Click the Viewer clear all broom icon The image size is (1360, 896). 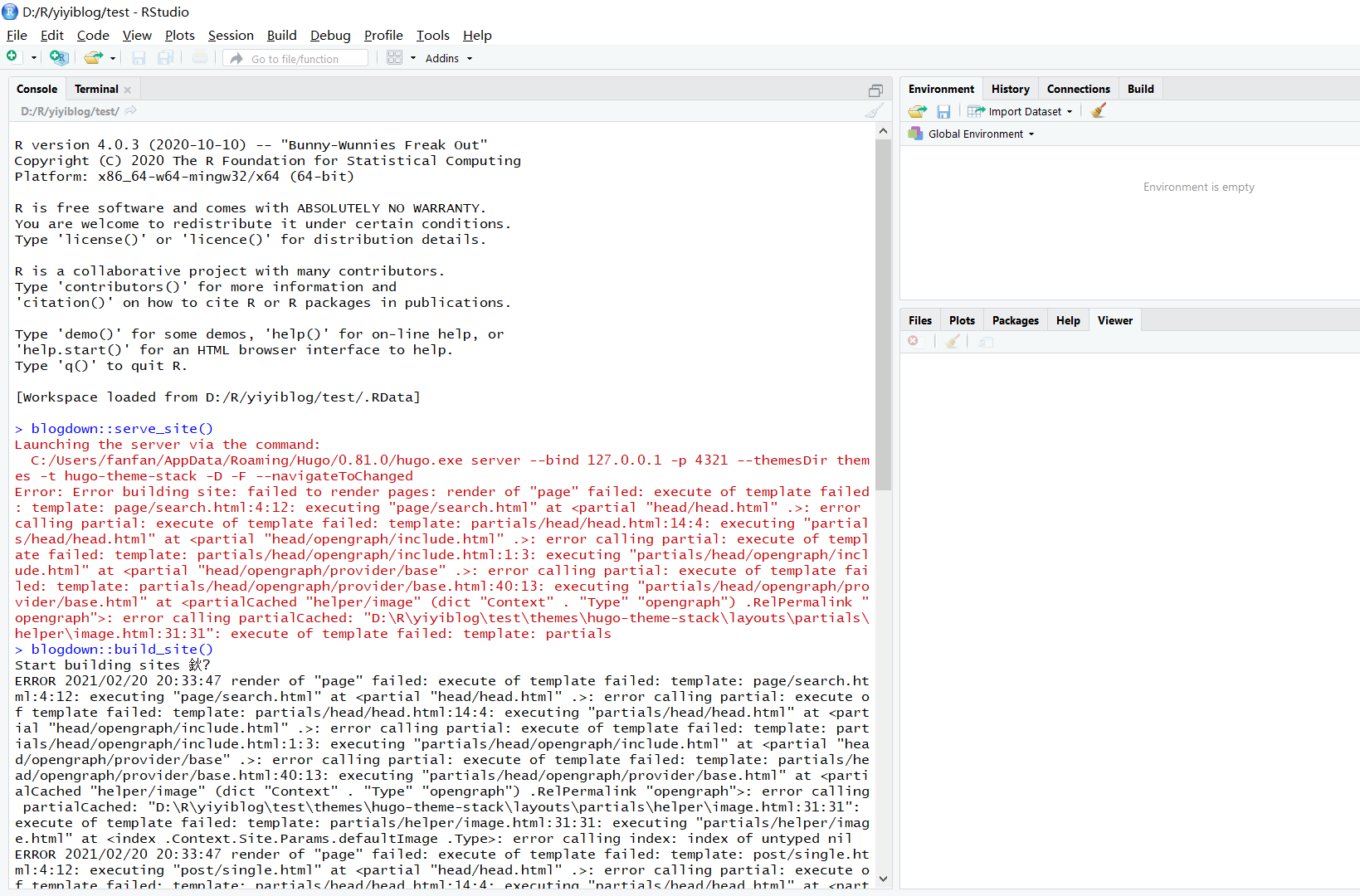pyautogui.click(x=953, y=341)
